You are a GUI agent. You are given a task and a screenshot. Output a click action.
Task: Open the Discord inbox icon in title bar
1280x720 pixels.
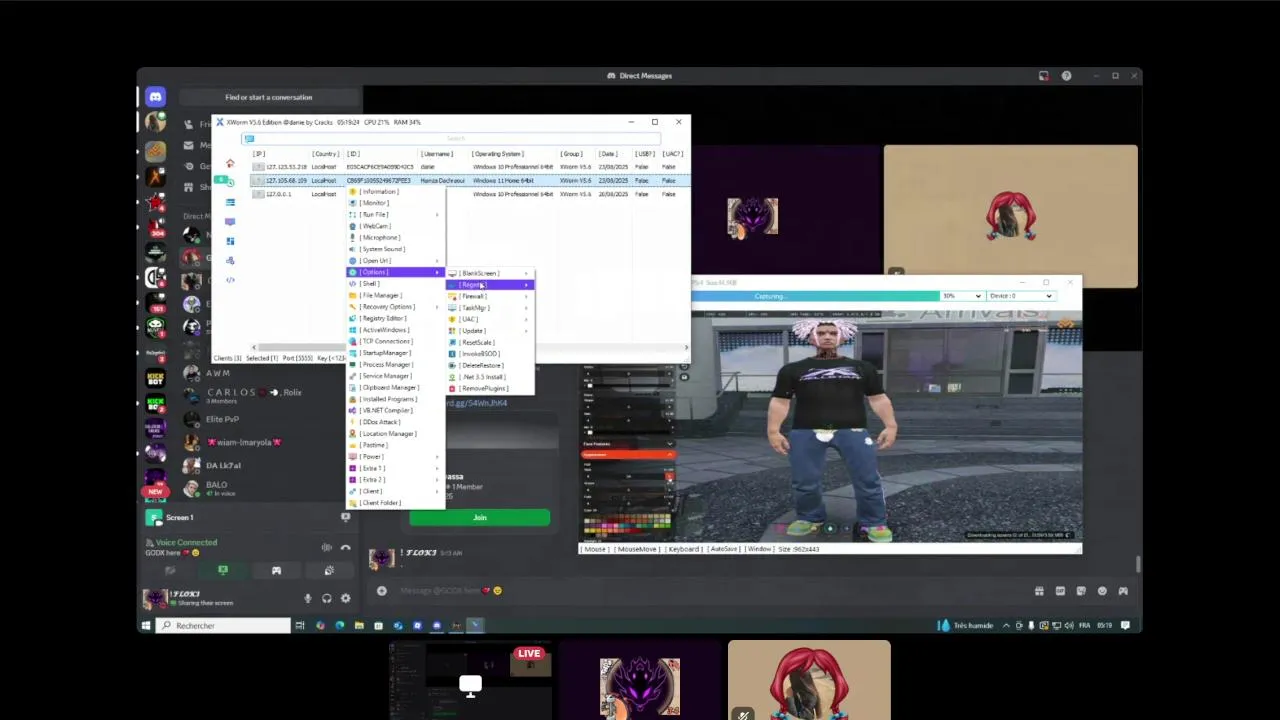coord(1044,76)
